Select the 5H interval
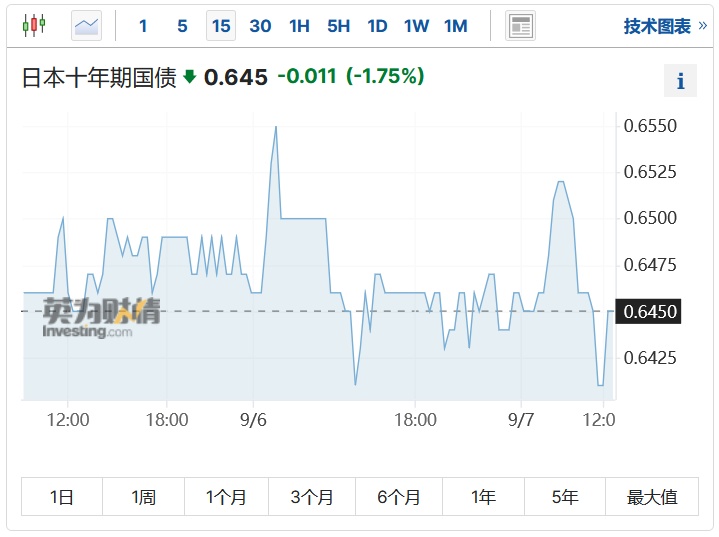 [x=338, y=26]
